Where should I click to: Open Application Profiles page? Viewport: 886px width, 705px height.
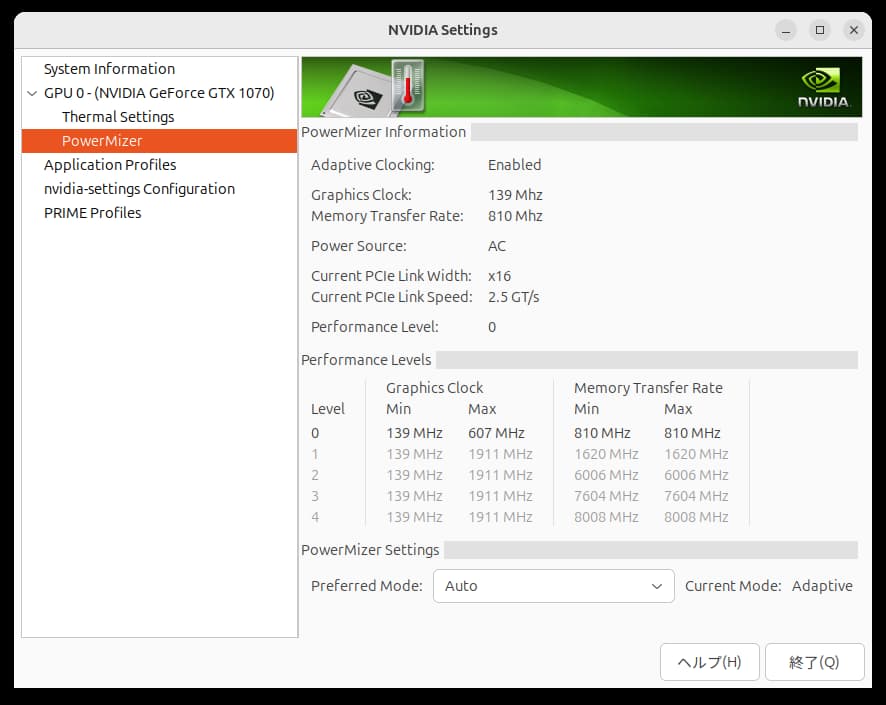110,165
